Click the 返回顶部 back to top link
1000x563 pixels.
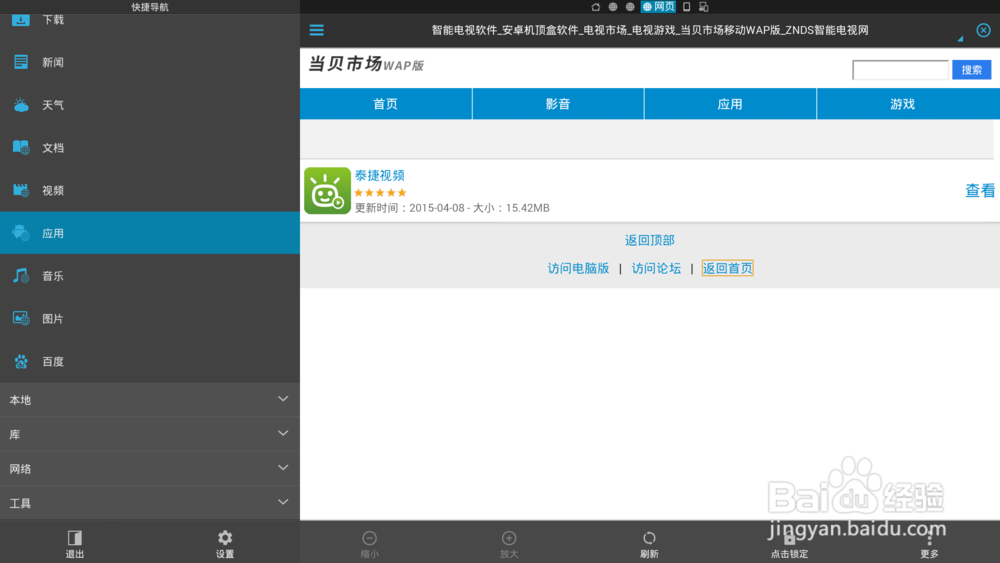tap(649, 240)
